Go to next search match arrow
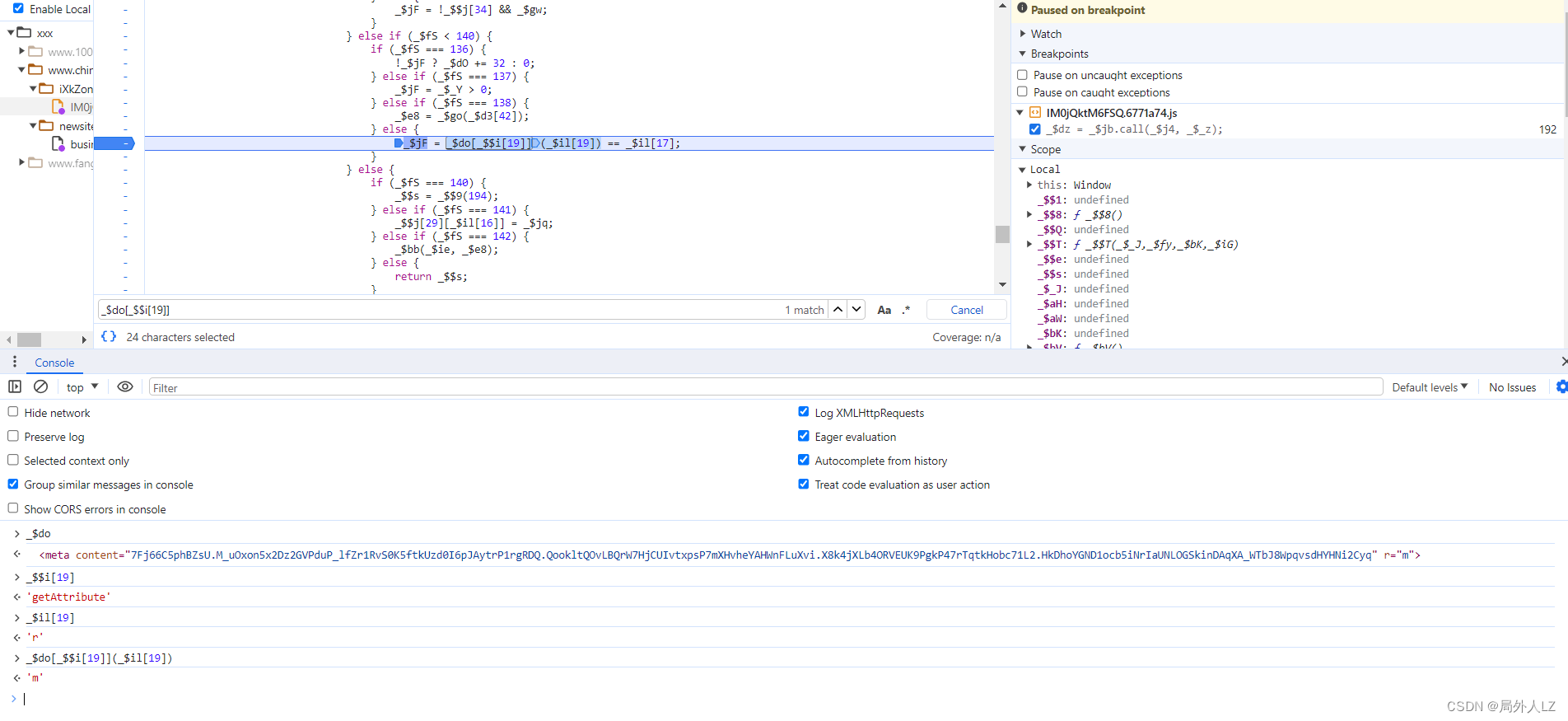This screenshot has width=1568, height=721. click(x=856, y=310)
